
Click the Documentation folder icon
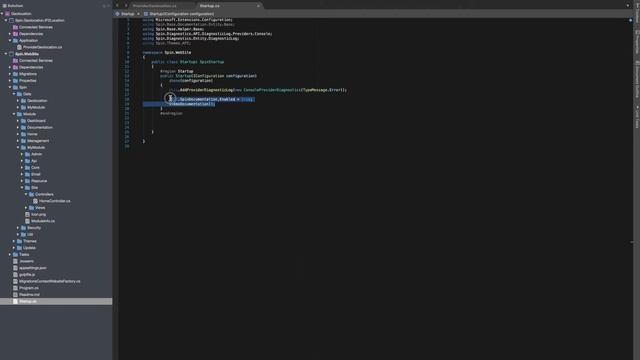(x=23, y=127)
